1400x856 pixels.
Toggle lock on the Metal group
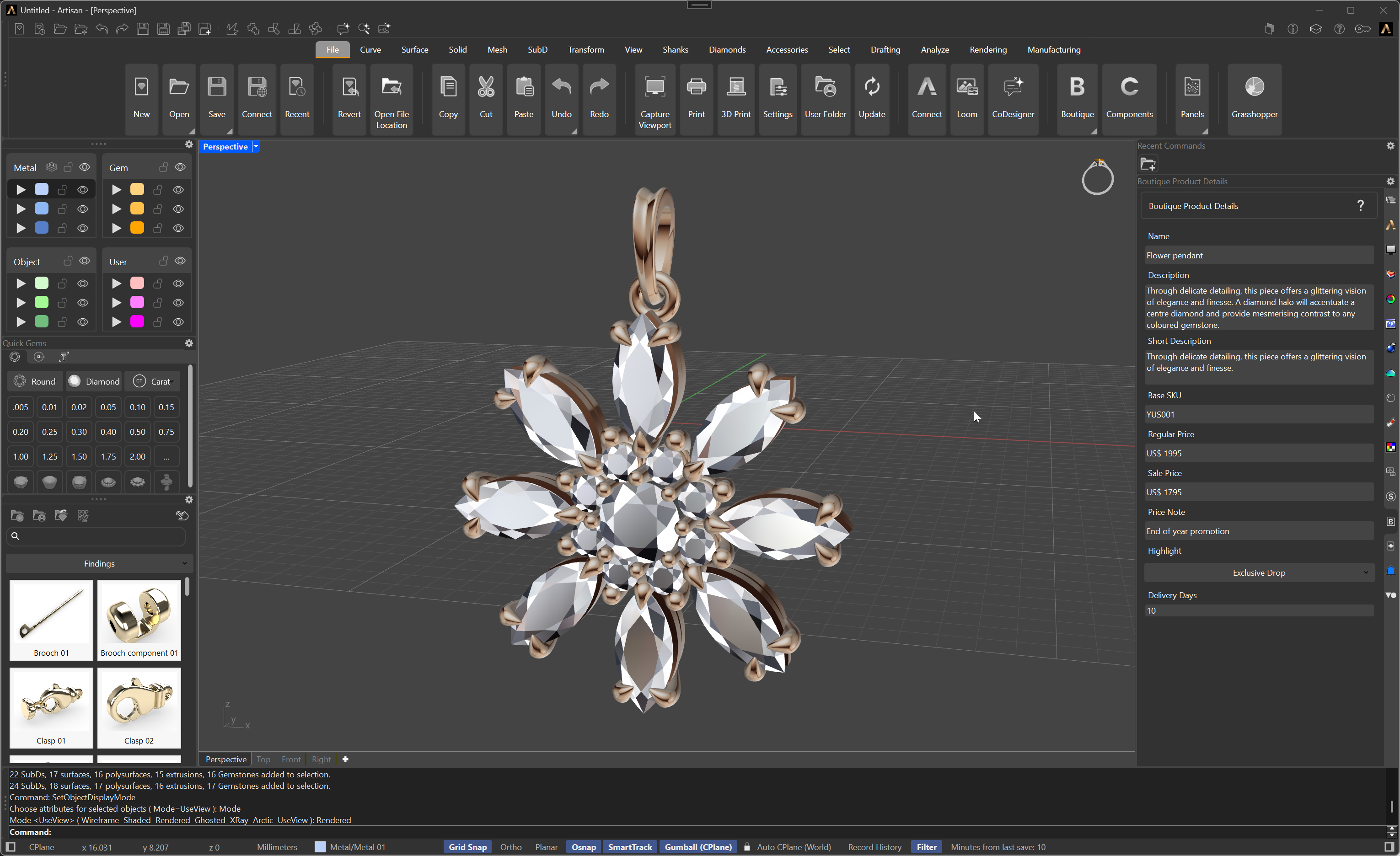(68, 167)
